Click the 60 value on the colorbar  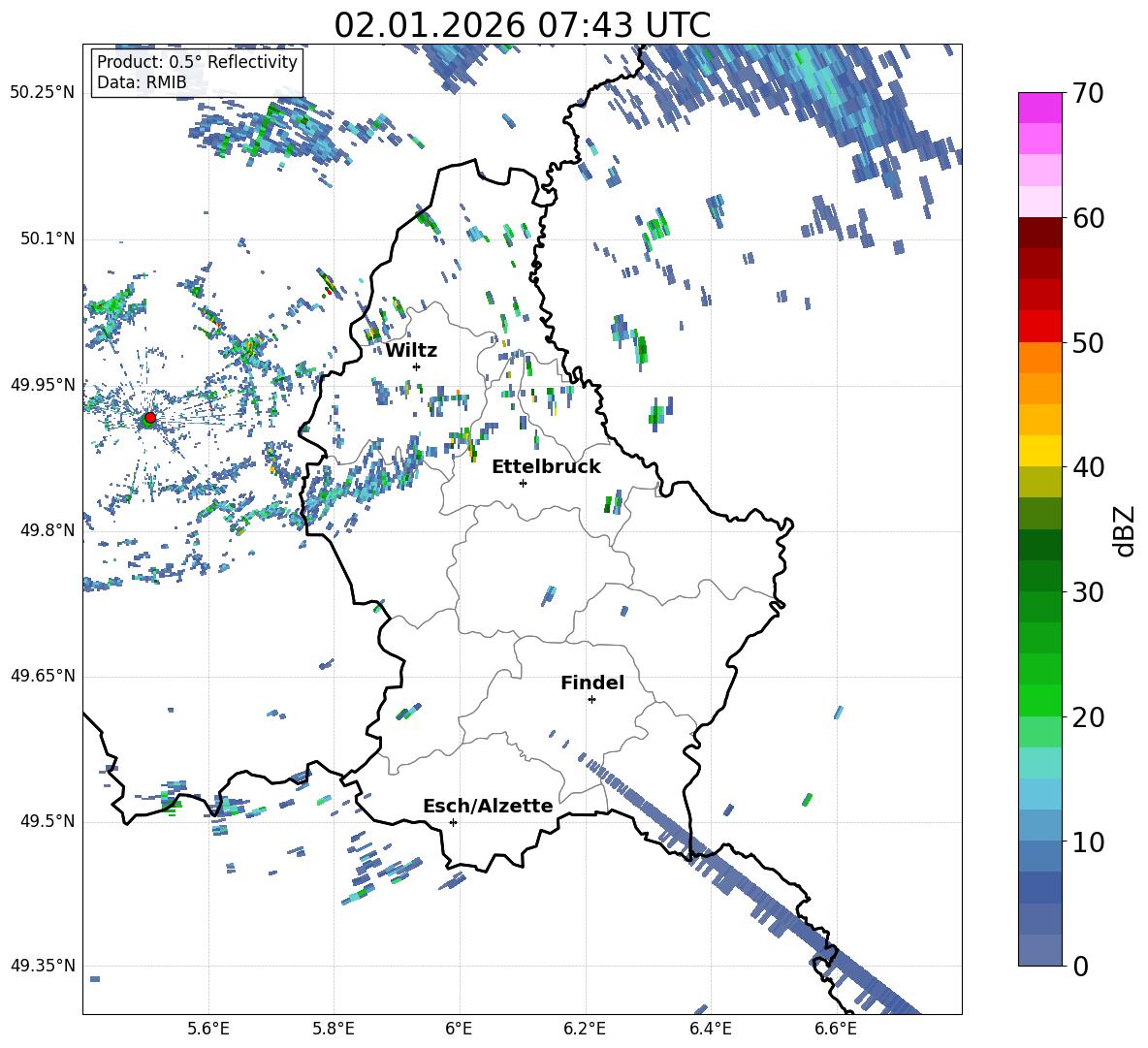point(1088,218)
